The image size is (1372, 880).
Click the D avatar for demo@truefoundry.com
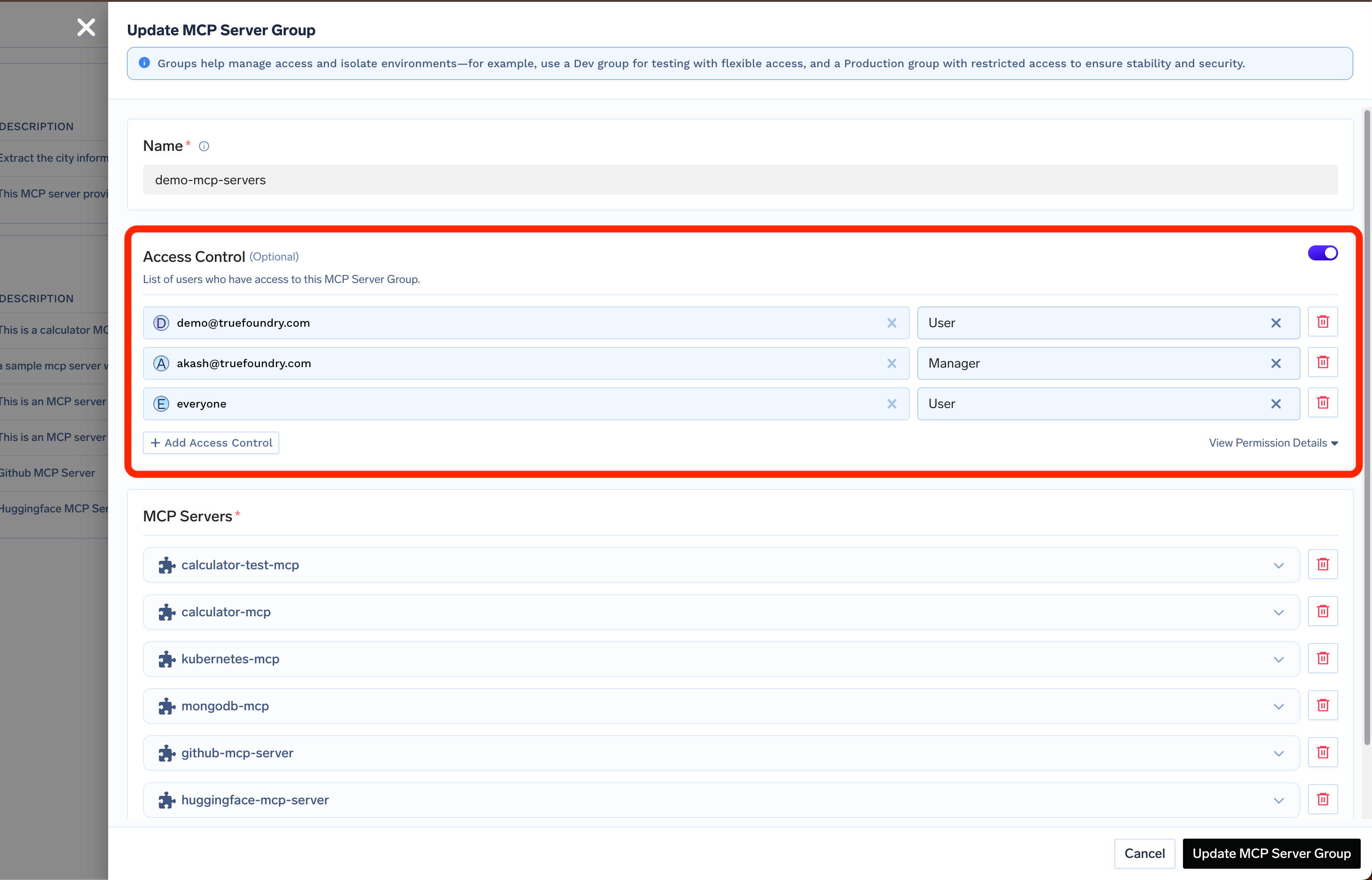click(161, 323)
